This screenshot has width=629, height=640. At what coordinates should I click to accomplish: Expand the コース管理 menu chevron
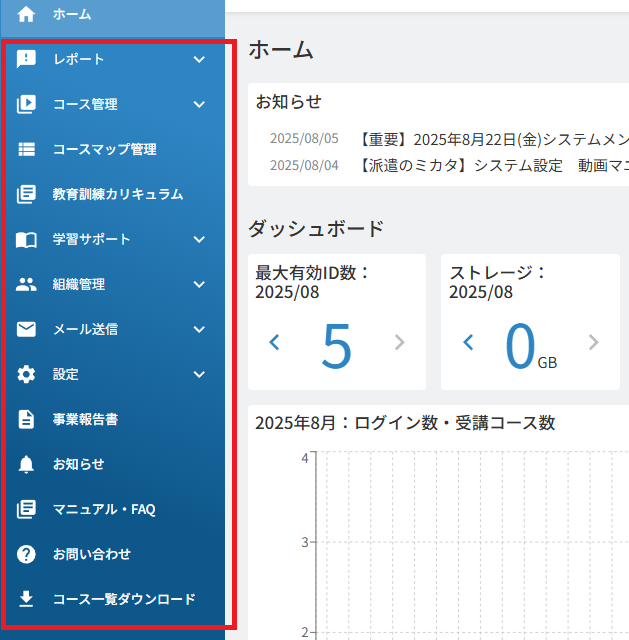pos(199,104)
